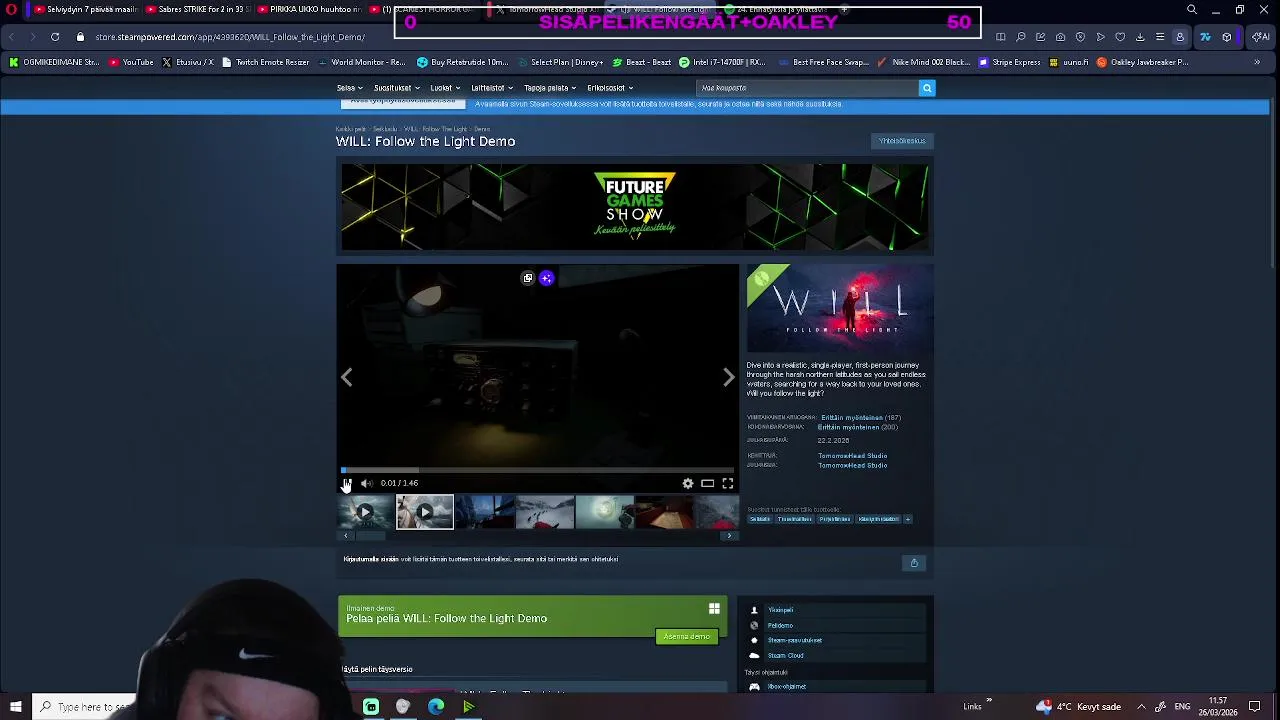Viewport: 1280px width, 720px height.
Task: Click the Asenna demo button
Action: [687, 637]
